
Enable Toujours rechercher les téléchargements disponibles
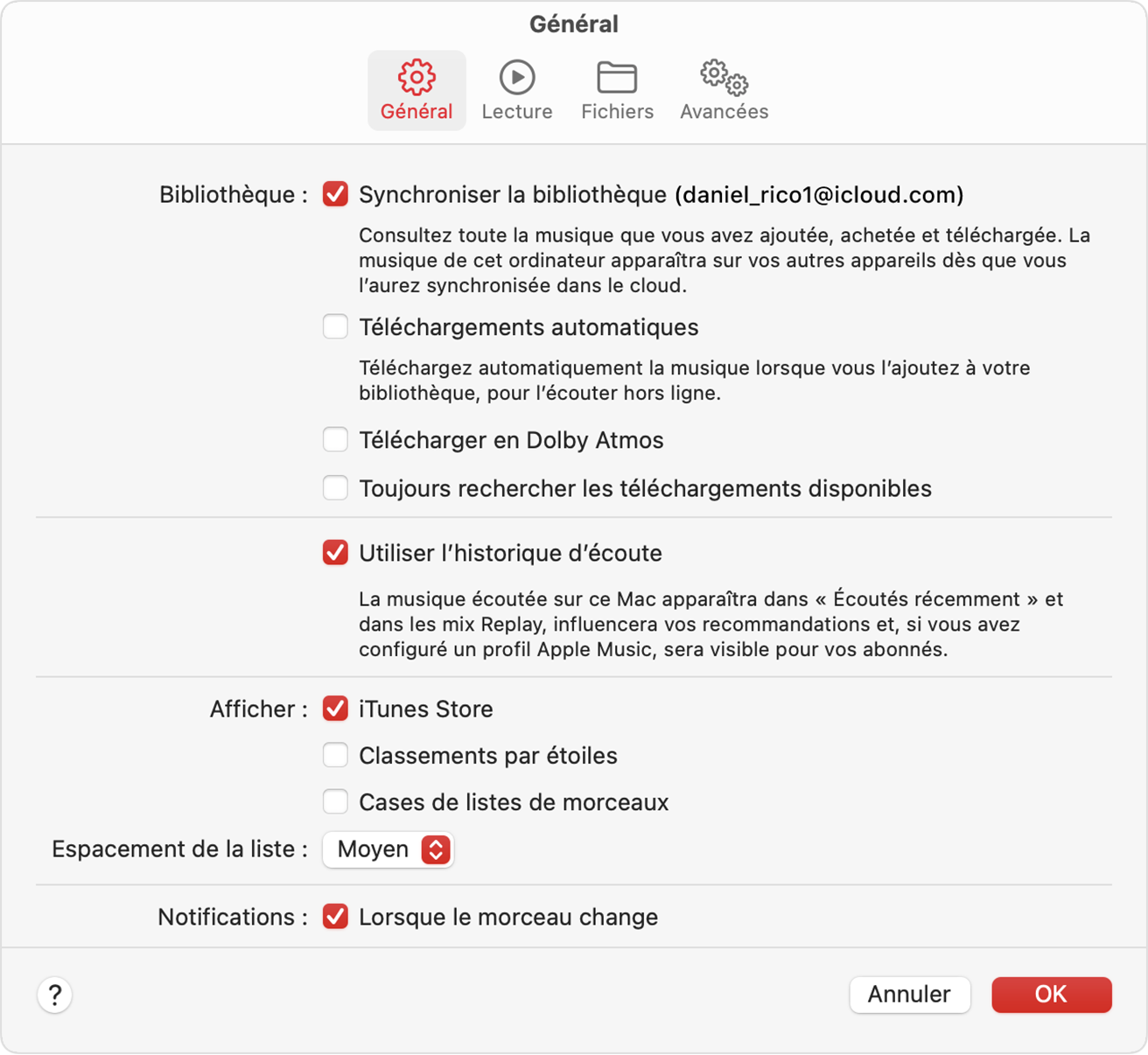(x=335, y=488)
